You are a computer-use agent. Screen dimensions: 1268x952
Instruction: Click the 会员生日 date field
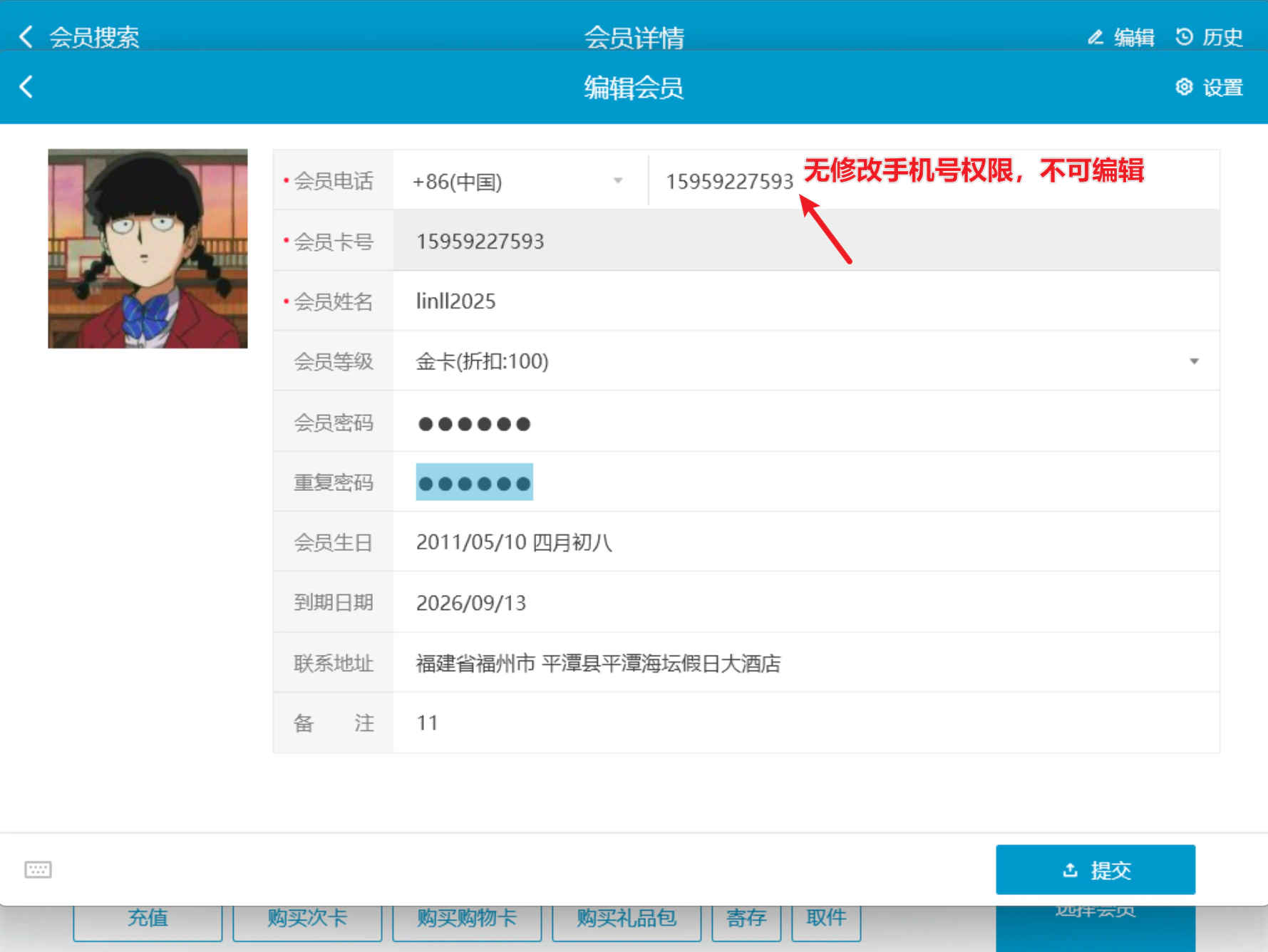click(x=806, y=542)
